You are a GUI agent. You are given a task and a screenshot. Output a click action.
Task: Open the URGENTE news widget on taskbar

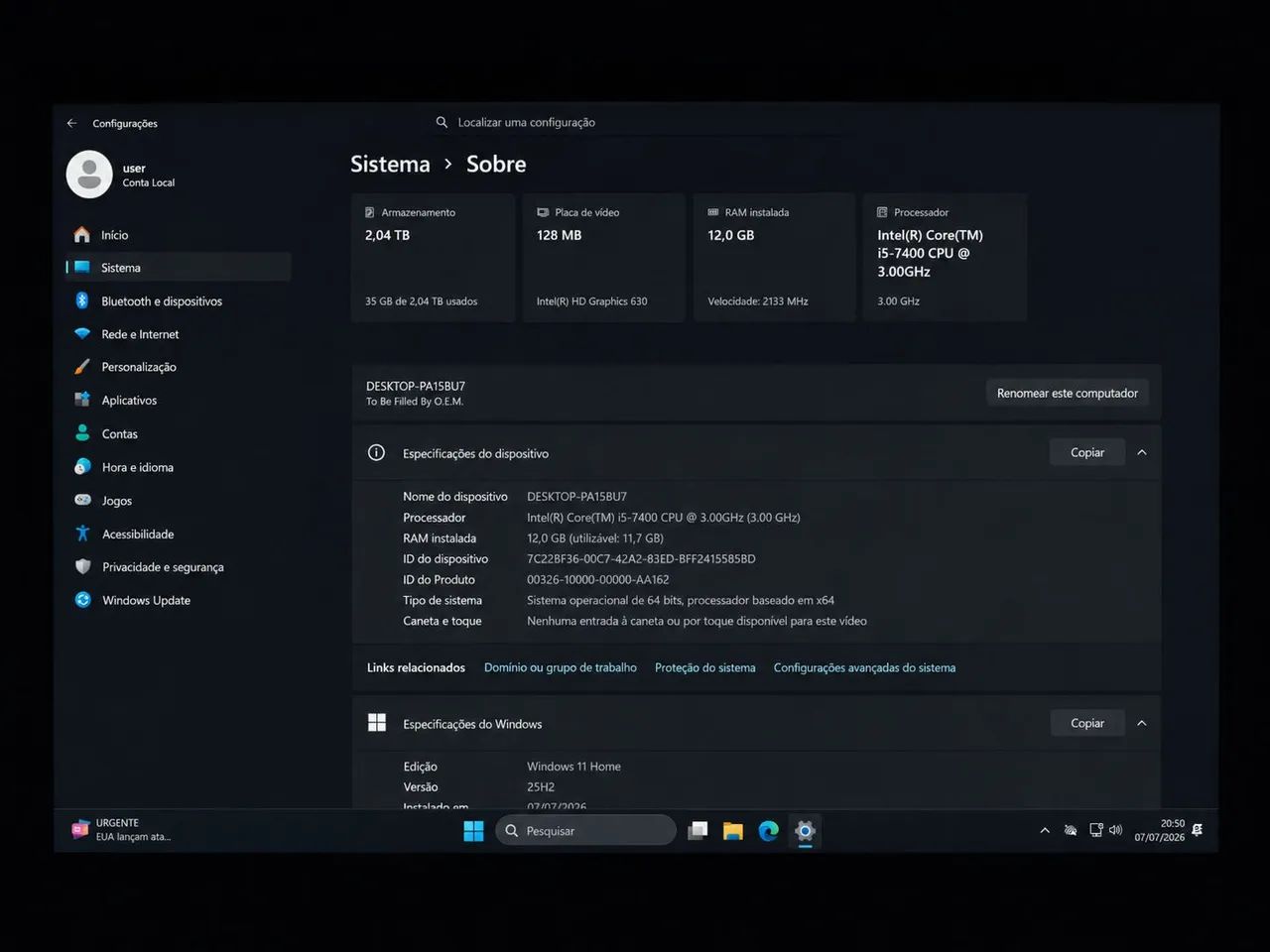121,830
